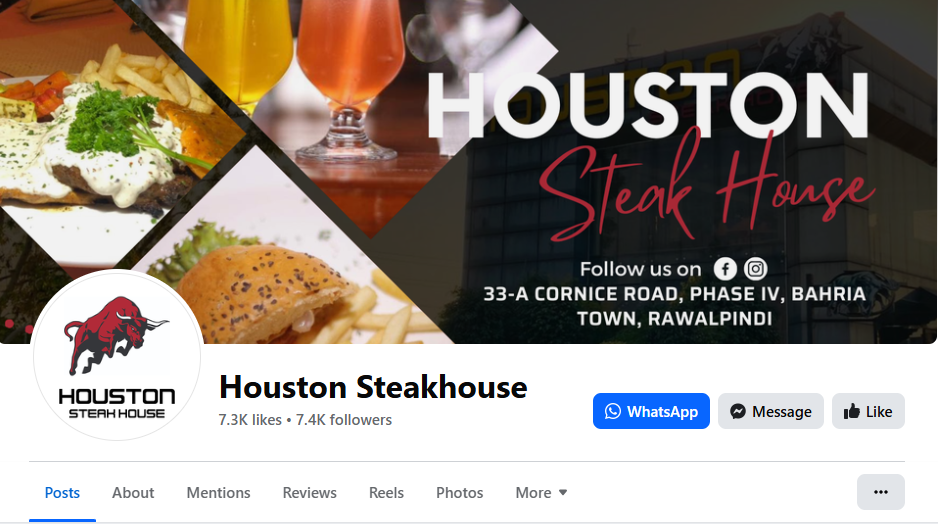Image resolution: width=938 pixels, height=524 pixels.
Task: Go to the Mentions tab
Action: point(218,492)
